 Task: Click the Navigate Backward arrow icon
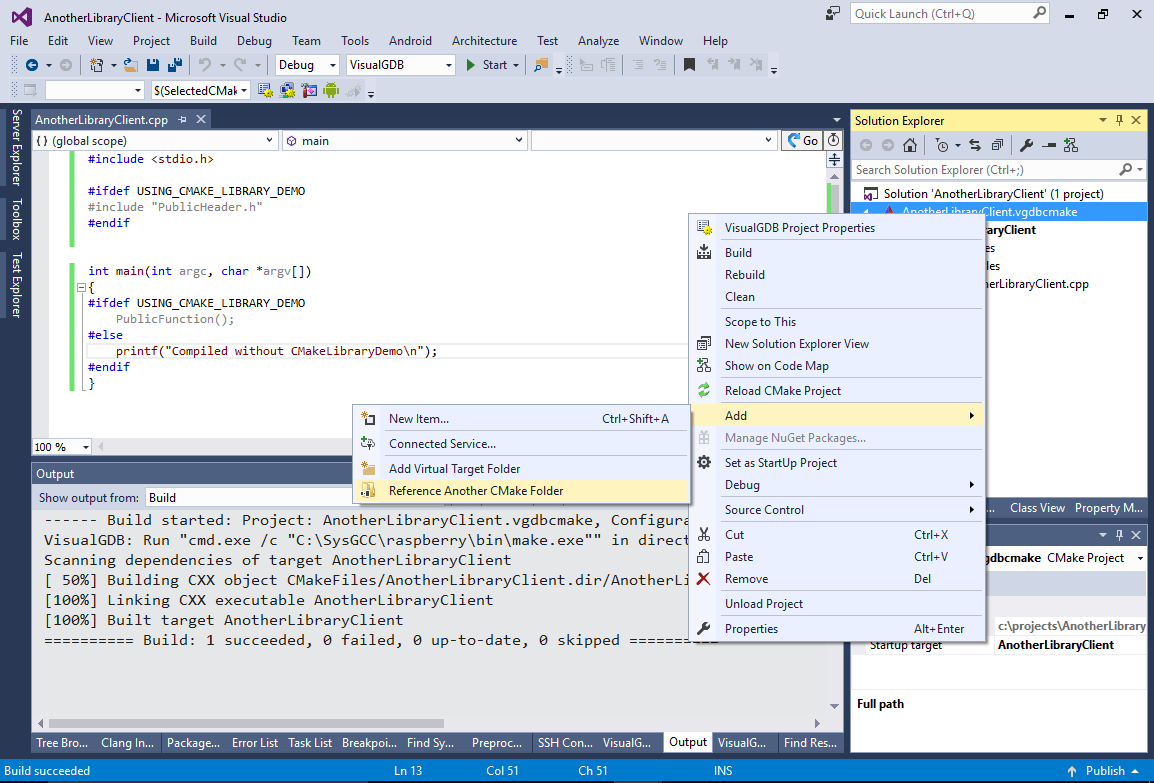(x=32, y=65)
